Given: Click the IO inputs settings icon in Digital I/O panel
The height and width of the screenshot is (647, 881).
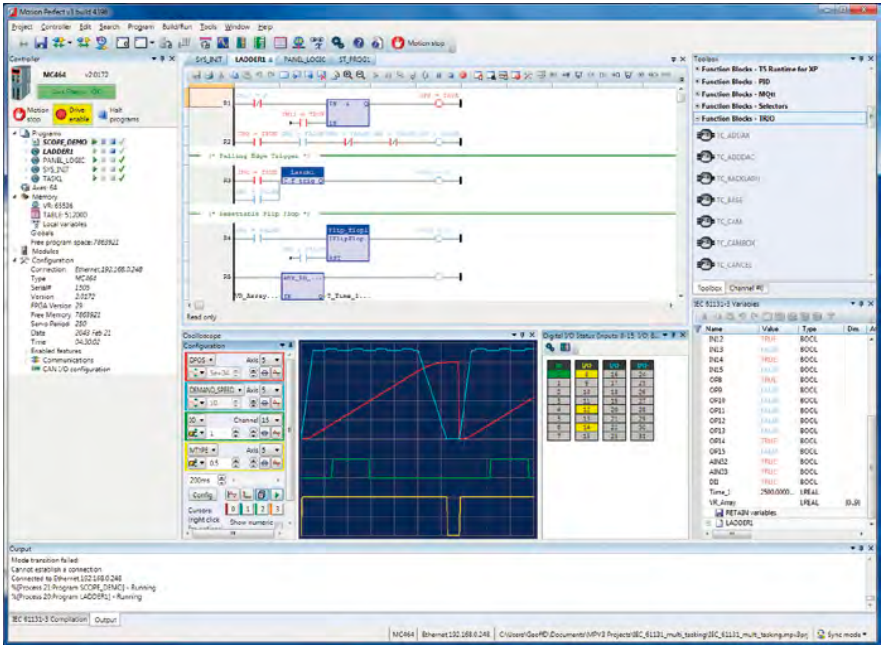Looking at the screenshot, I should coord(551,348).
